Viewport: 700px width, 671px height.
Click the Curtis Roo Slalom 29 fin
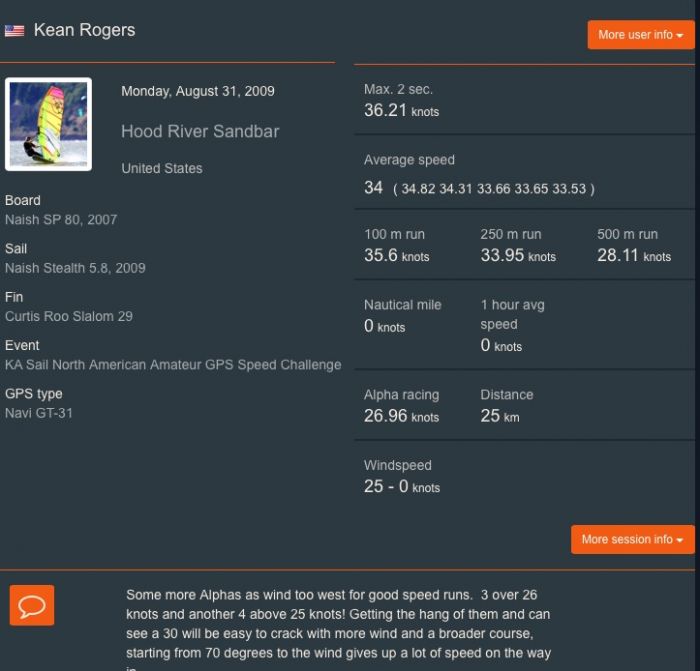pyautogui.click(x=69, y=316)
